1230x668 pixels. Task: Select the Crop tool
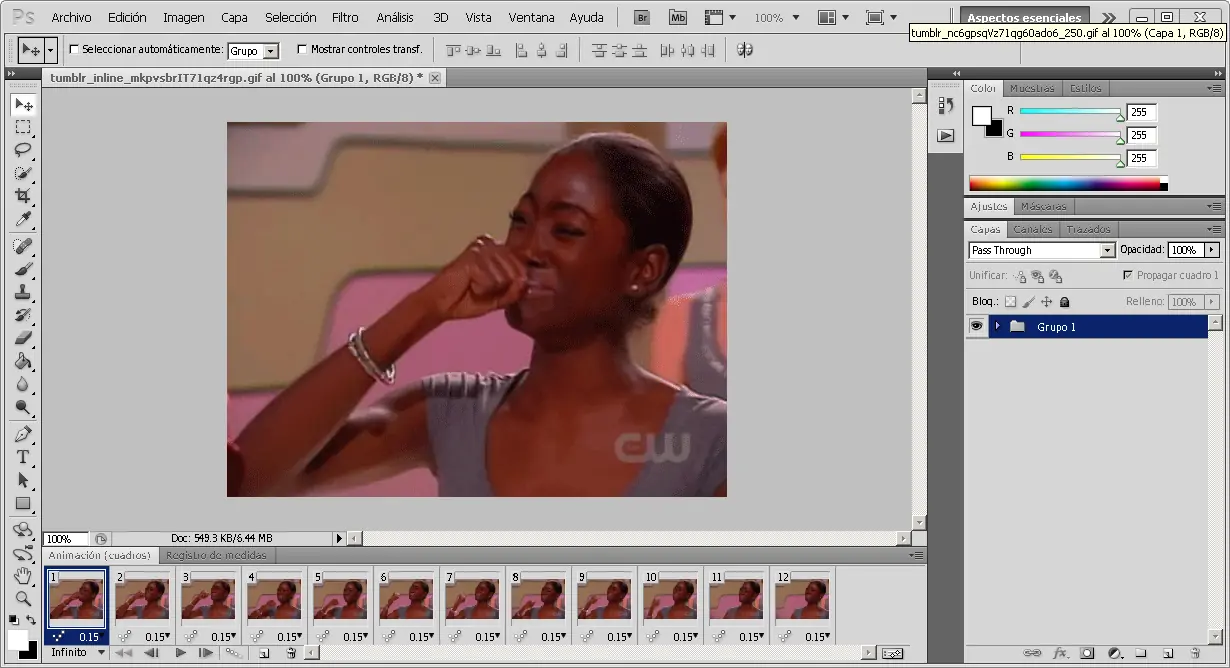(x=23, y=196)
